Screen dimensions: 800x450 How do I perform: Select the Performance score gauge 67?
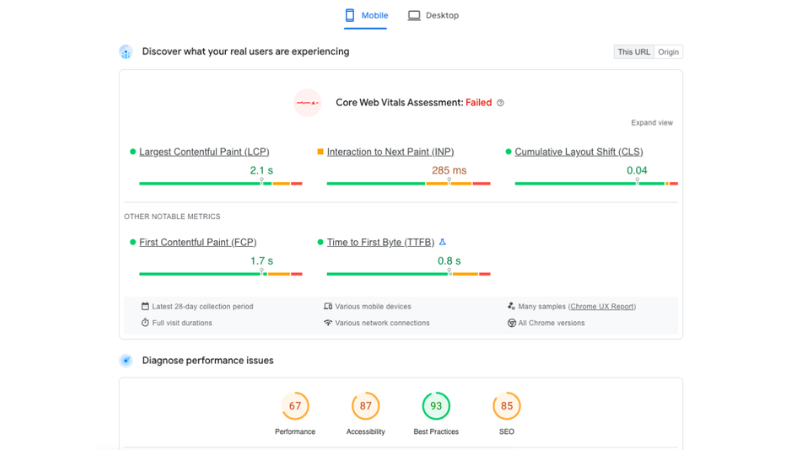click(x=295, y=406)
